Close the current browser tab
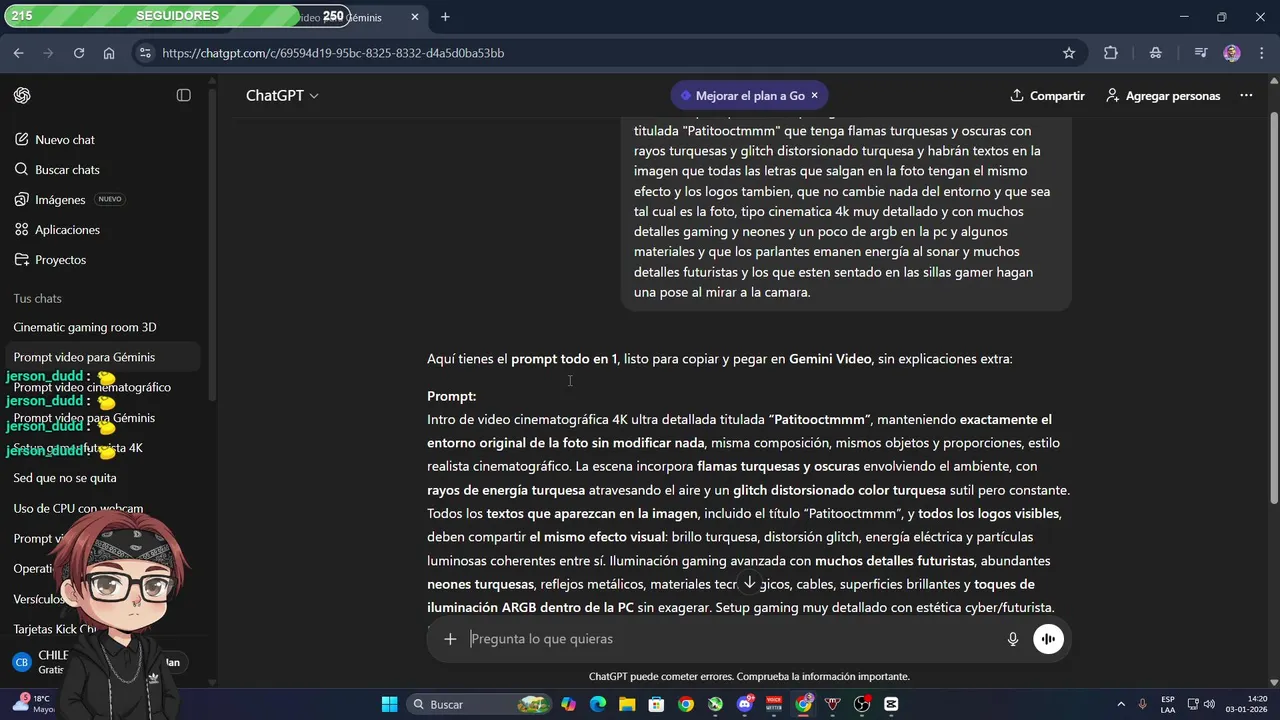 [x=415, y=17]
